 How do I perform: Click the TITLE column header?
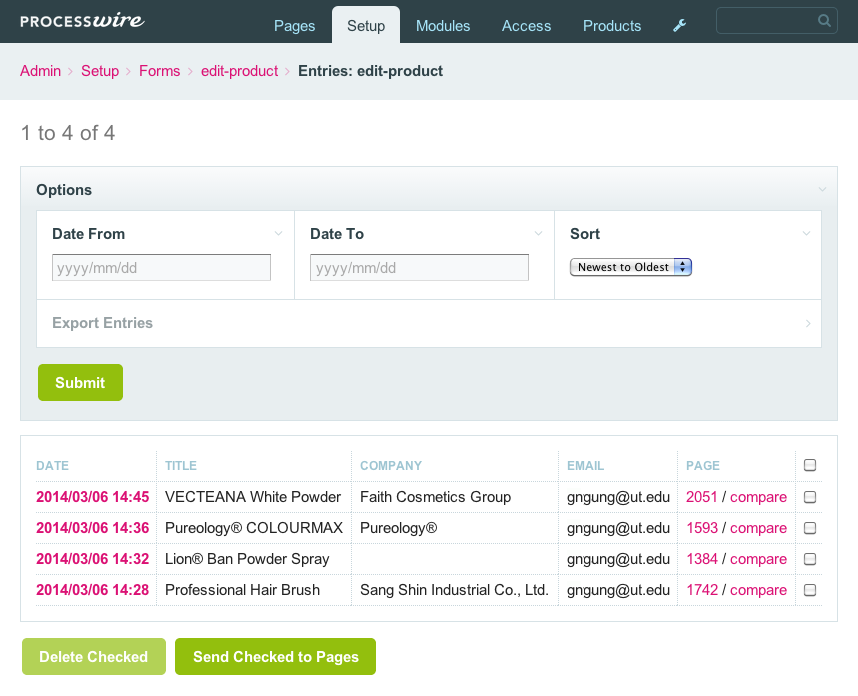click(x=181, y=466)
